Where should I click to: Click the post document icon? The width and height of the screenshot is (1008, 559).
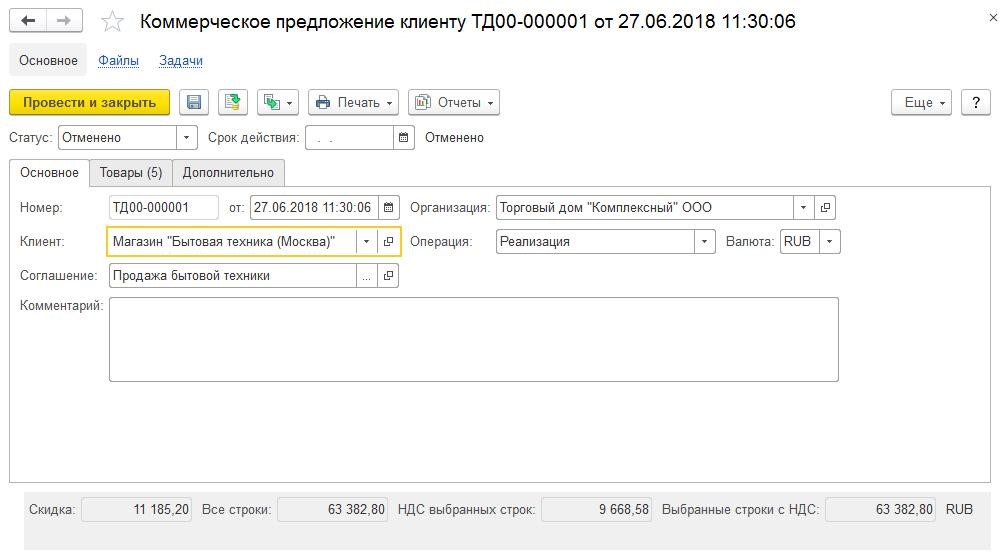(233, 102)
